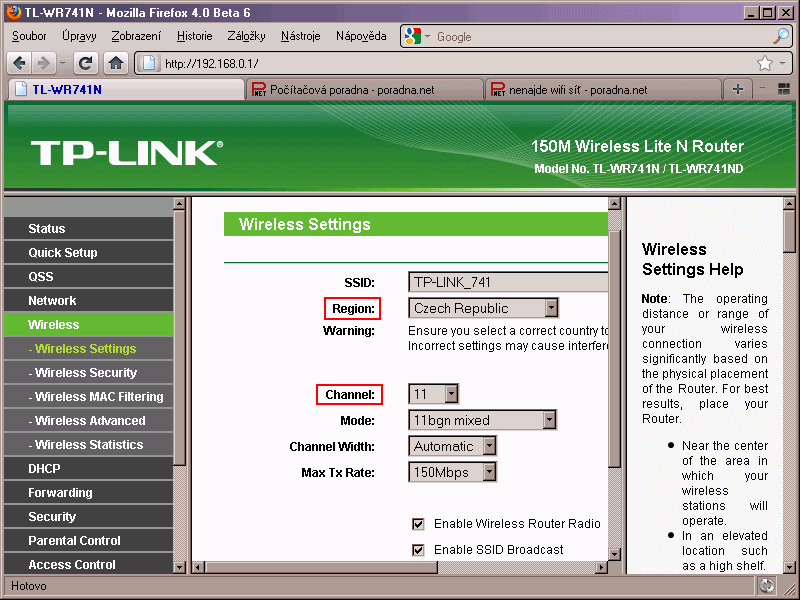Open QSS in the sidebar
800x600 pixels.
pos(88,277)
